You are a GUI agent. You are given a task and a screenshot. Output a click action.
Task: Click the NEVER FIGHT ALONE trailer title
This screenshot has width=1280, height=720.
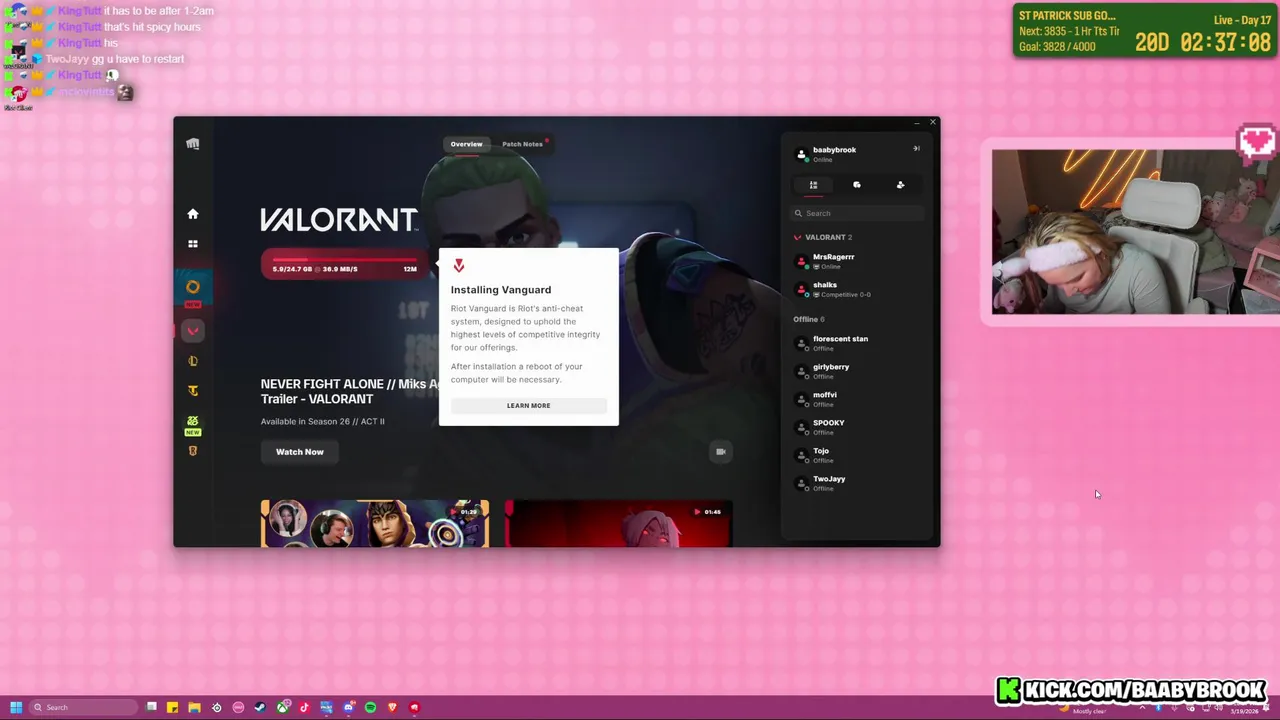click(350, 391)
